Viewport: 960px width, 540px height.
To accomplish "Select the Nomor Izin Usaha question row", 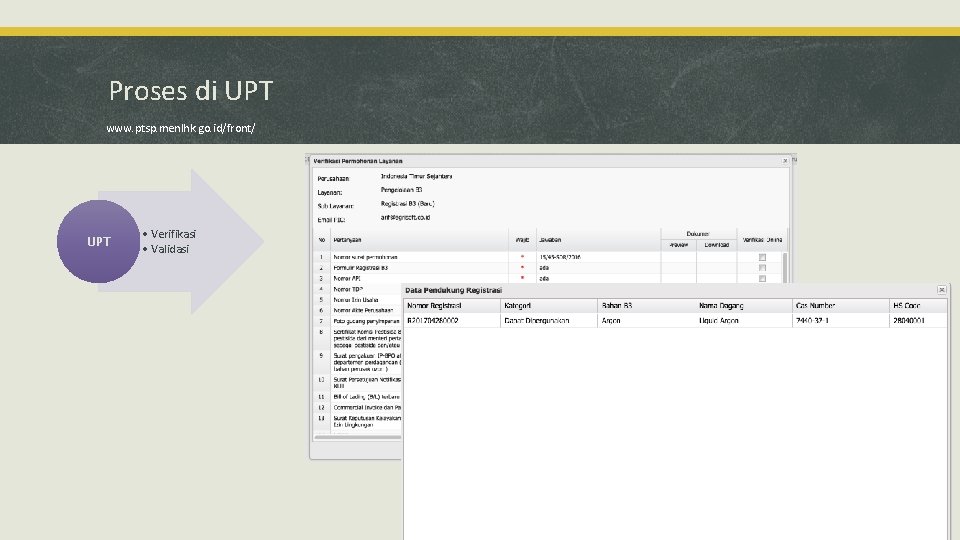I will [358, 300].
